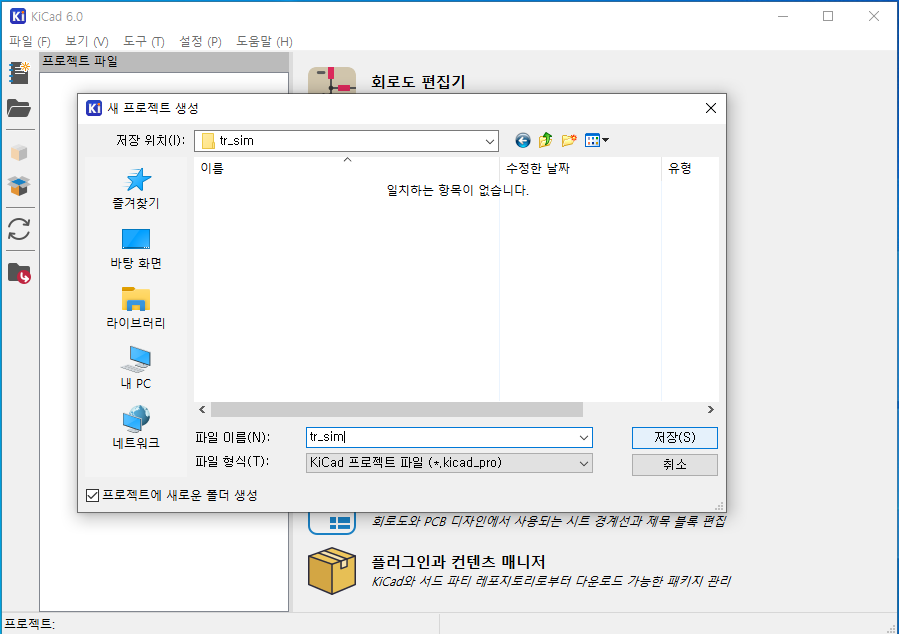Toggle 프로젝트에 새로운 폴더 생성 checkbox
This screenshot has height=634, width=899.
point(92,495)
